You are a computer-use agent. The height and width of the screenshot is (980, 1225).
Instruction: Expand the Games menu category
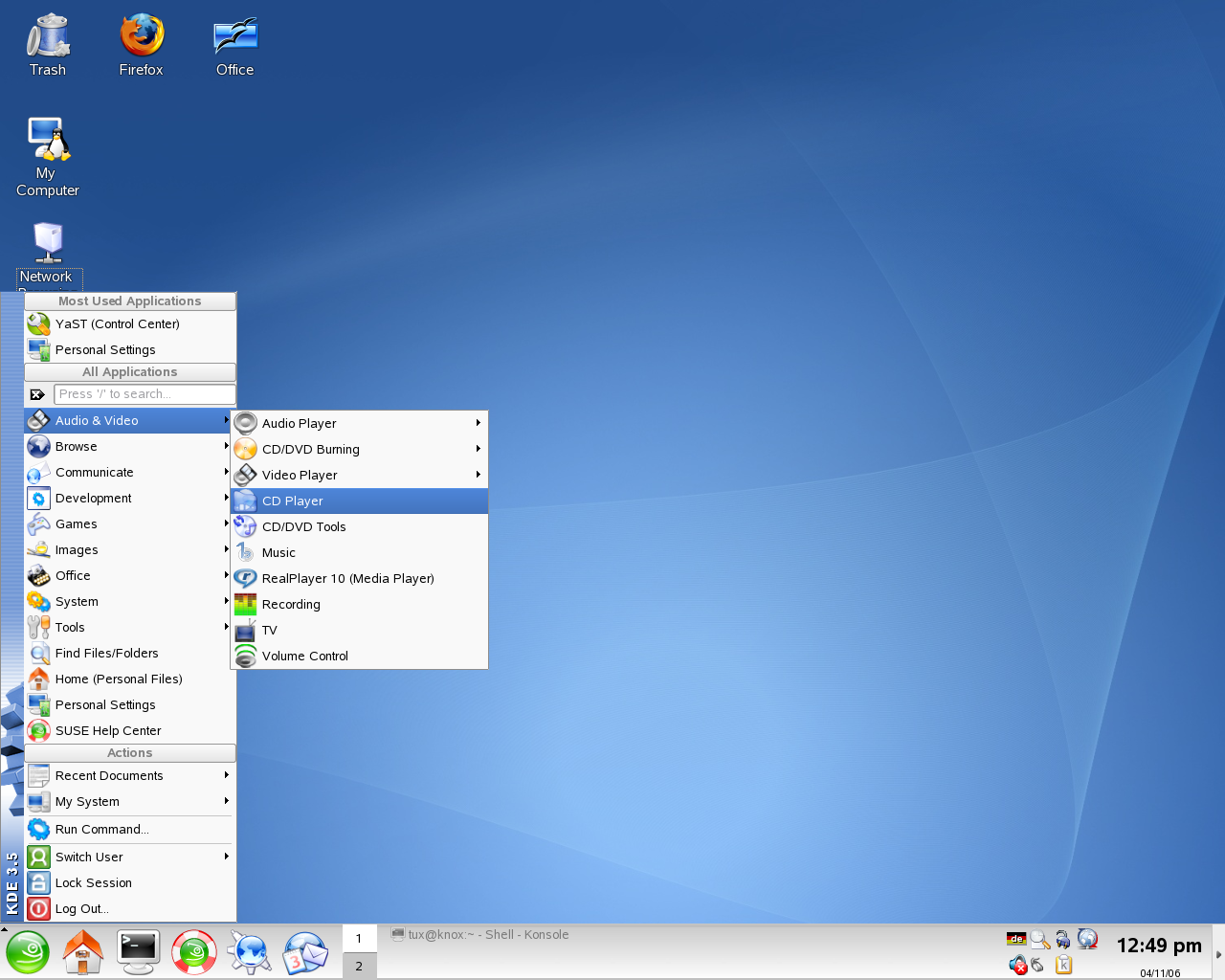(129, 523)
